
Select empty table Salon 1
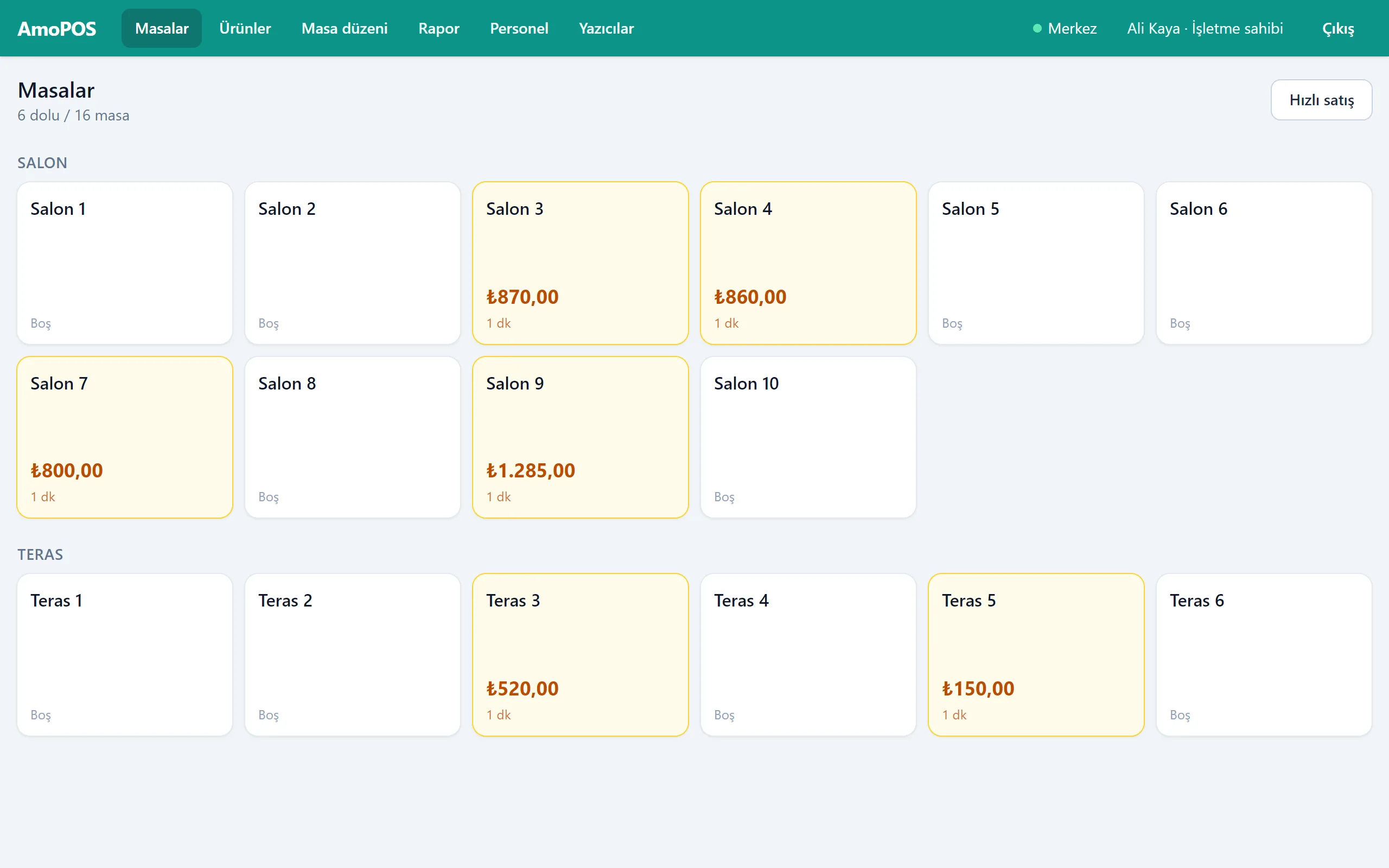[125, 263]
